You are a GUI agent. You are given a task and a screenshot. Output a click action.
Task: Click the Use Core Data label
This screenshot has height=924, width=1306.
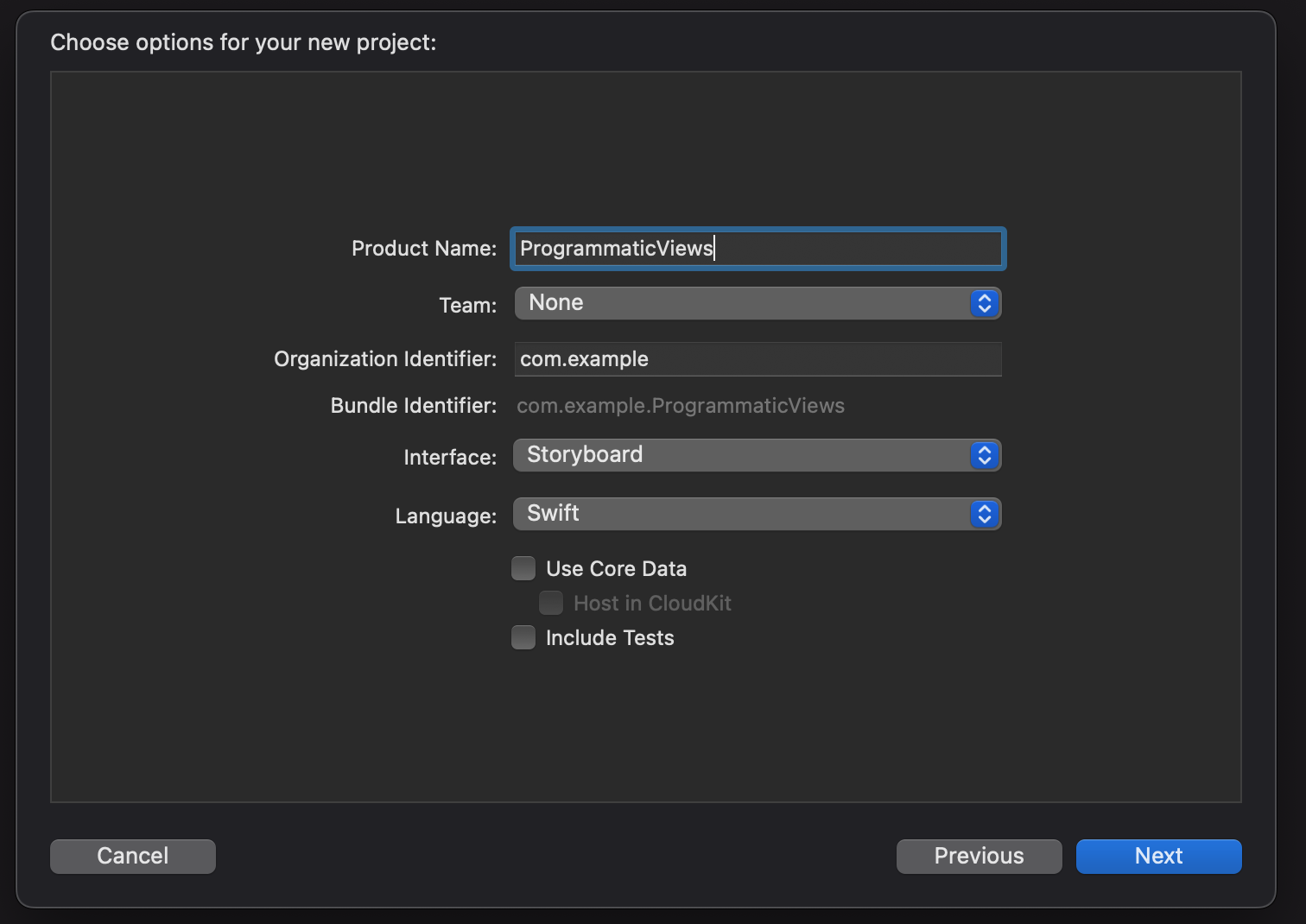point(616,569)
